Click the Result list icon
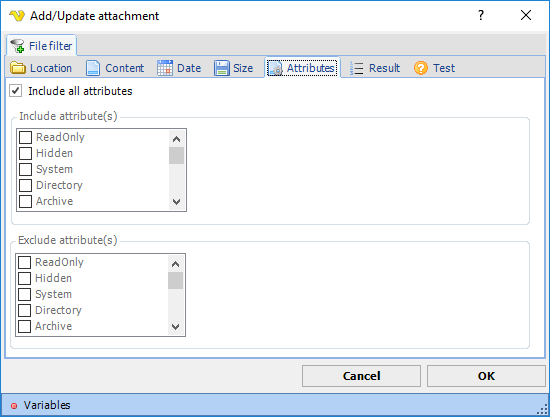The height and width of the screenshot is (417, 550). (x=356, y=68)
